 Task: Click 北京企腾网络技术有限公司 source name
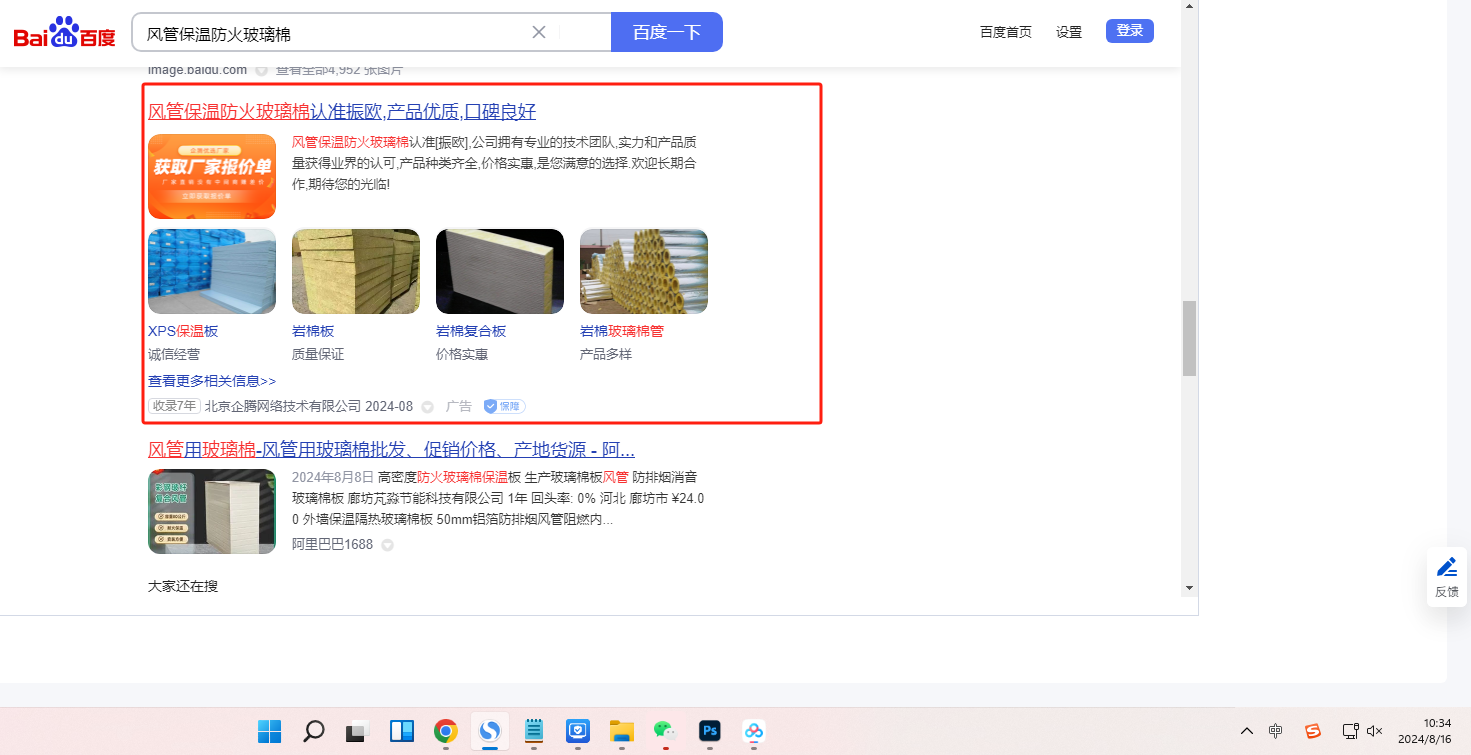click(x=283, y=406)
